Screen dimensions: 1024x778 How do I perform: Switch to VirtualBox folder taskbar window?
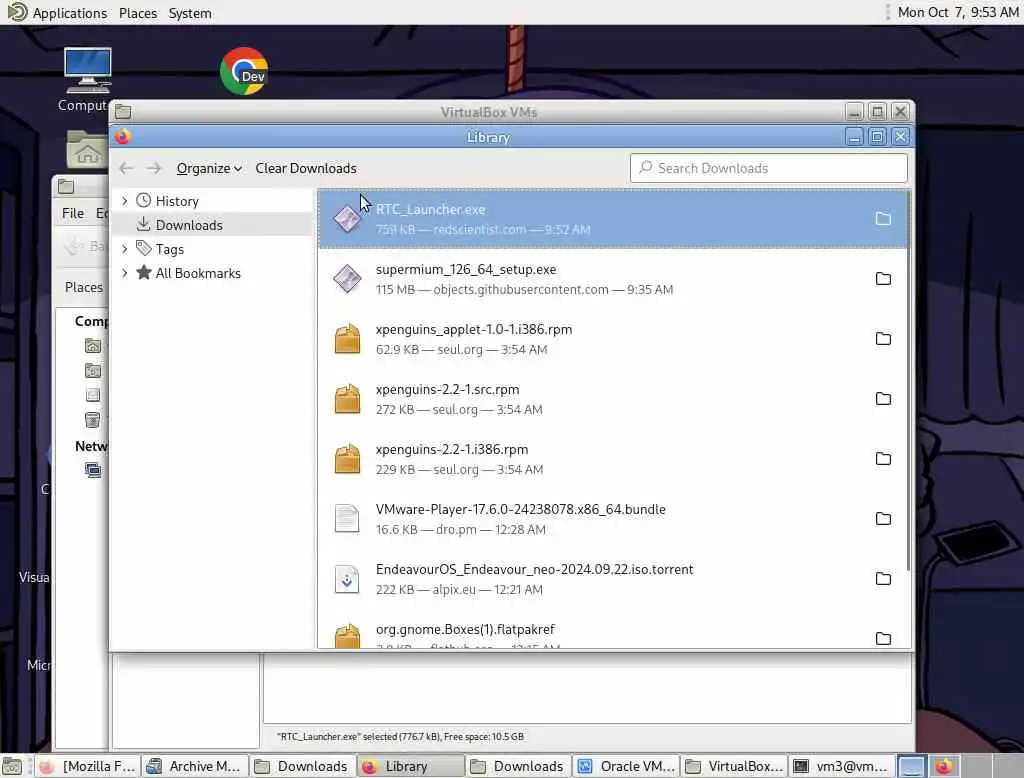(735, 766)
